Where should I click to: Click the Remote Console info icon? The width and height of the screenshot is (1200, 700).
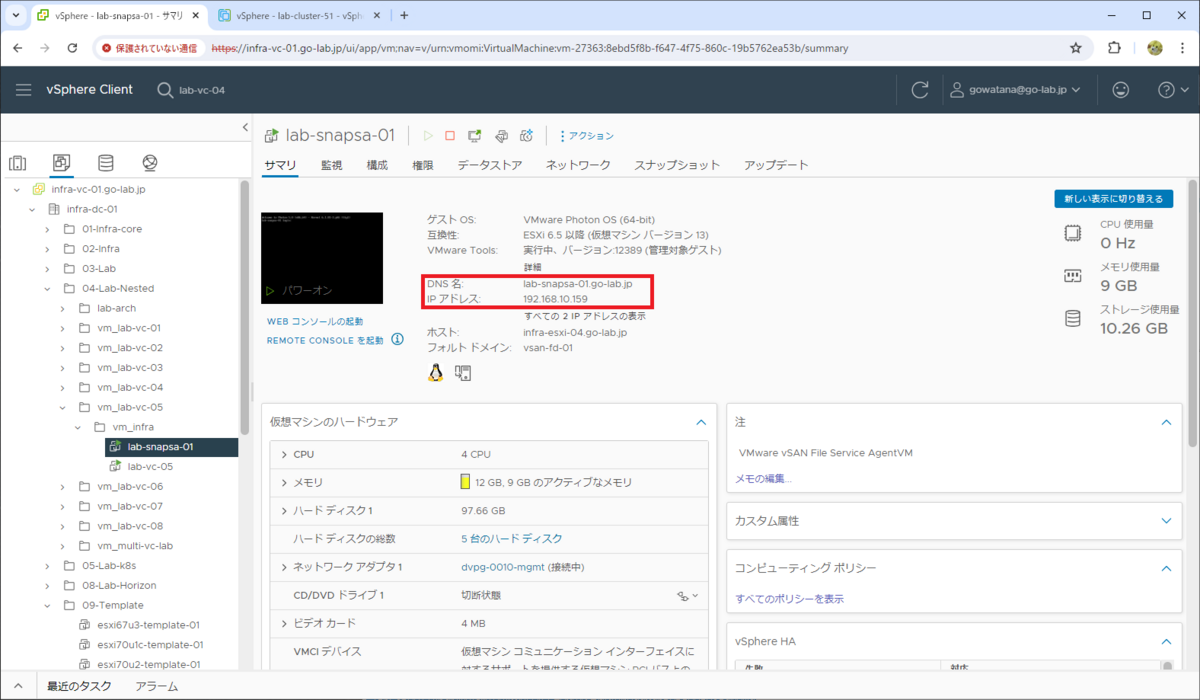pos(397,339)
